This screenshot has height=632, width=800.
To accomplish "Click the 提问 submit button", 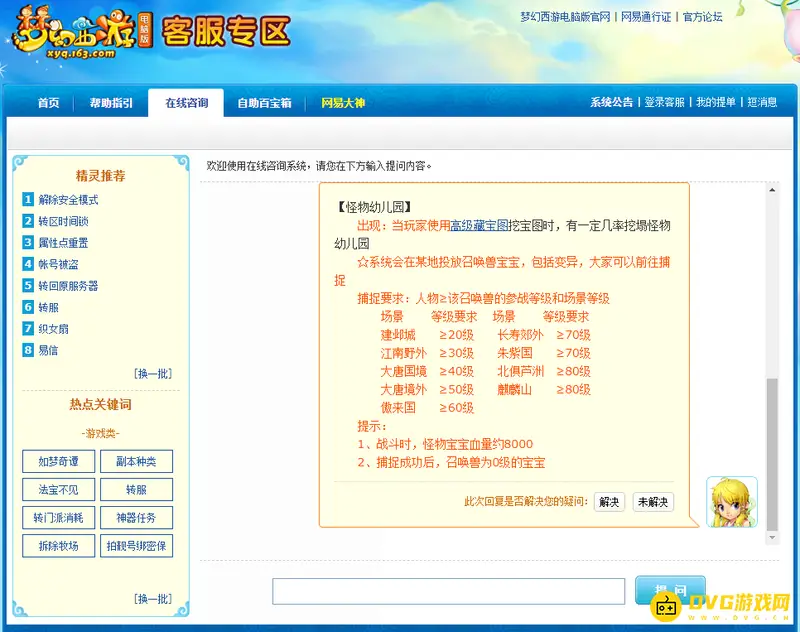I will click(x=670, y=590).
